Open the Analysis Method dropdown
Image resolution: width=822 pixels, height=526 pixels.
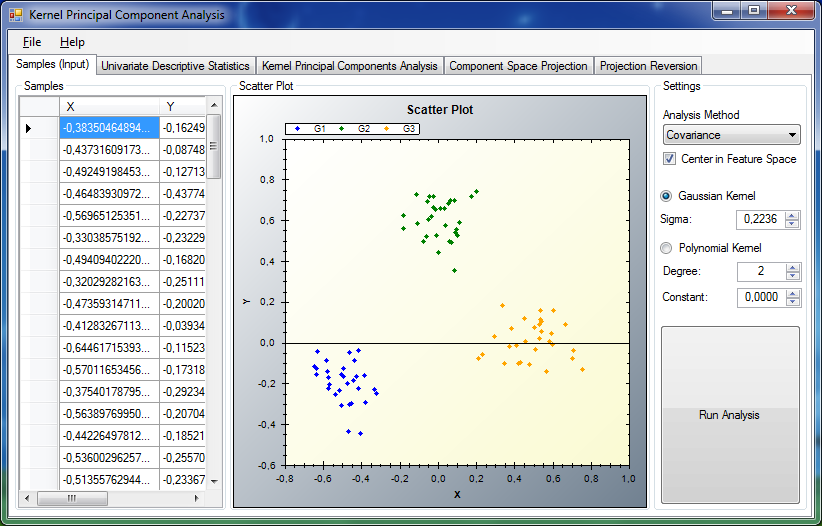coord(732,135)
